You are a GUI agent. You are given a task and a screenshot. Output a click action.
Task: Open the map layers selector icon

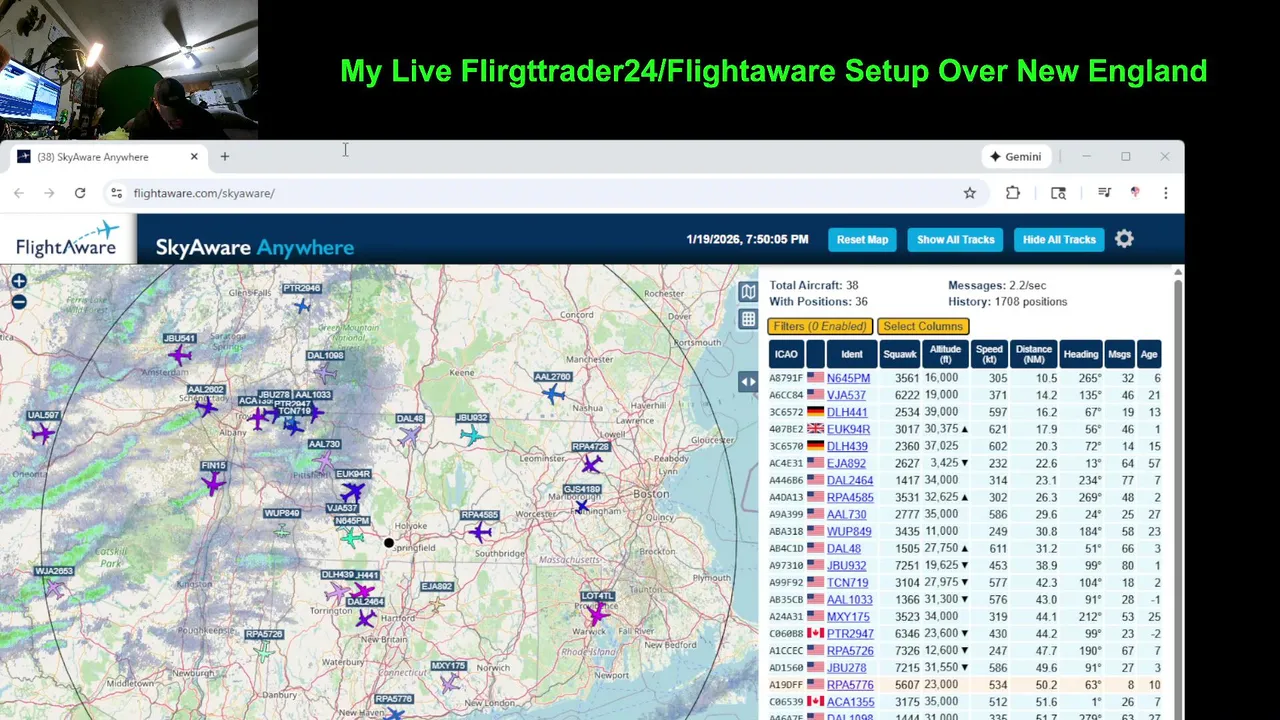click(748, 291)
